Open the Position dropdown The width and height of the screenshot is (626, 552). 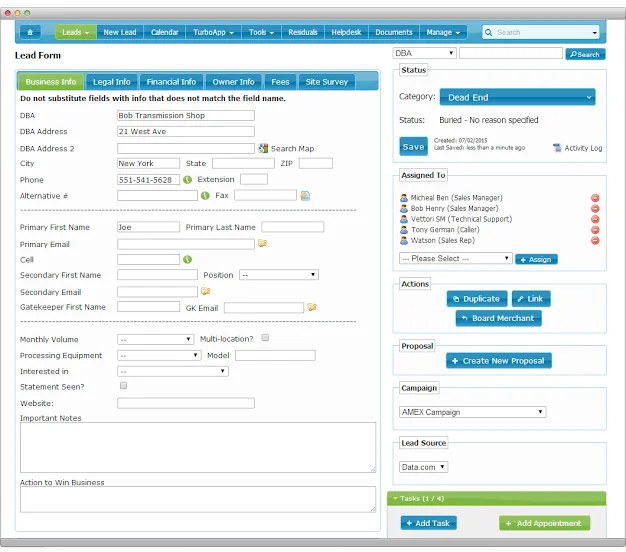tap(279, 275)
